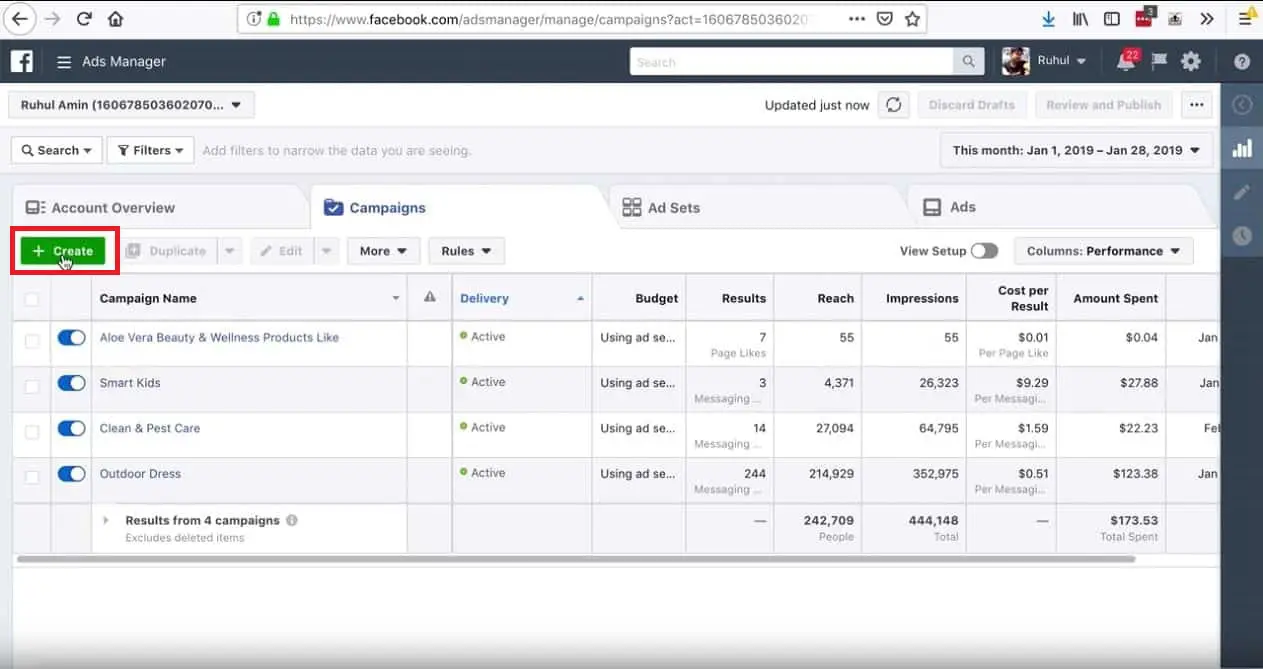
Task: Open the Rules dropdown
Action: coord(466,251)
